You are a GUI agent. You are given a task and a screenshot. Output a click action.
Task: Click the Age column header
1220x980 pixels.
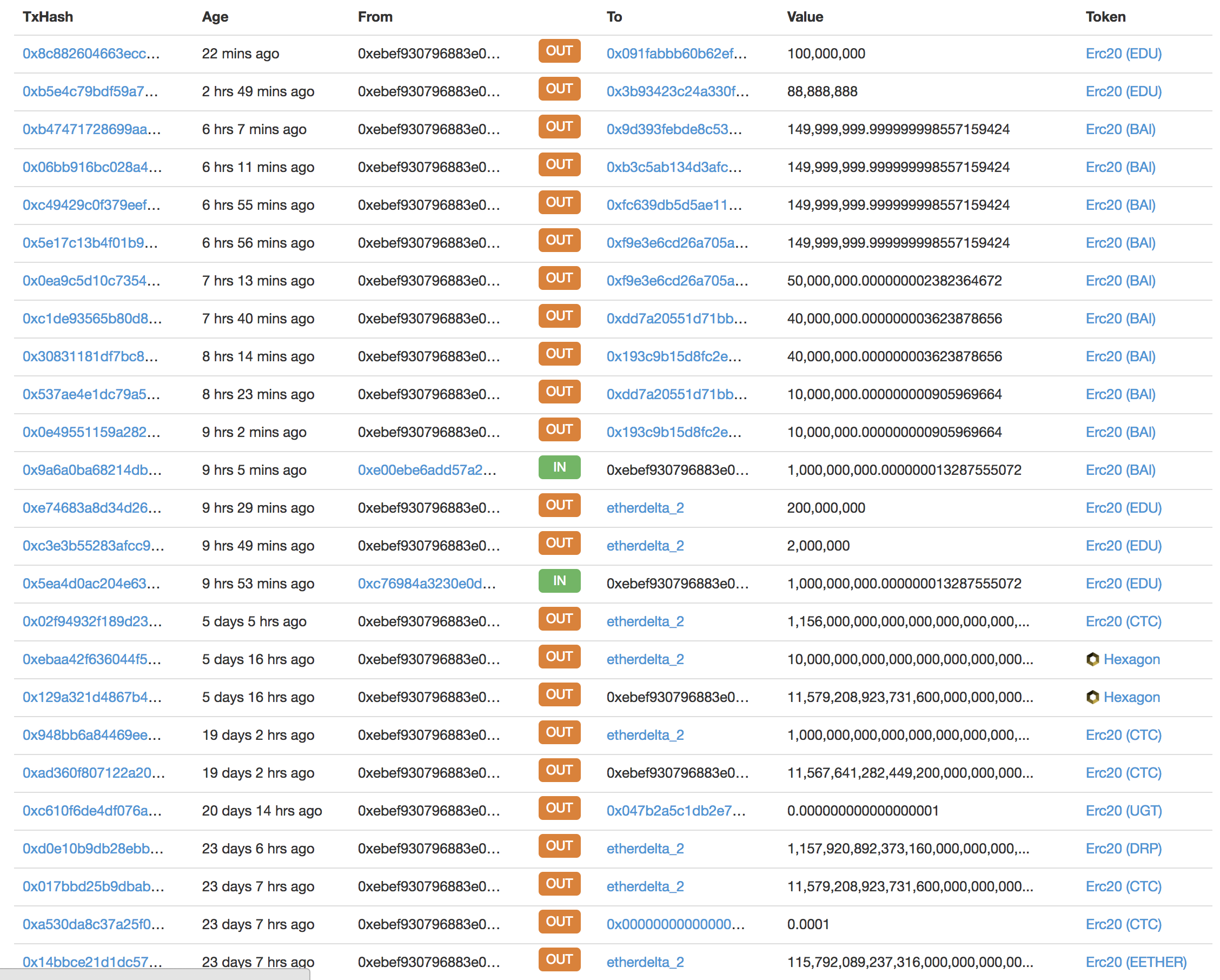tap(215, 17)
